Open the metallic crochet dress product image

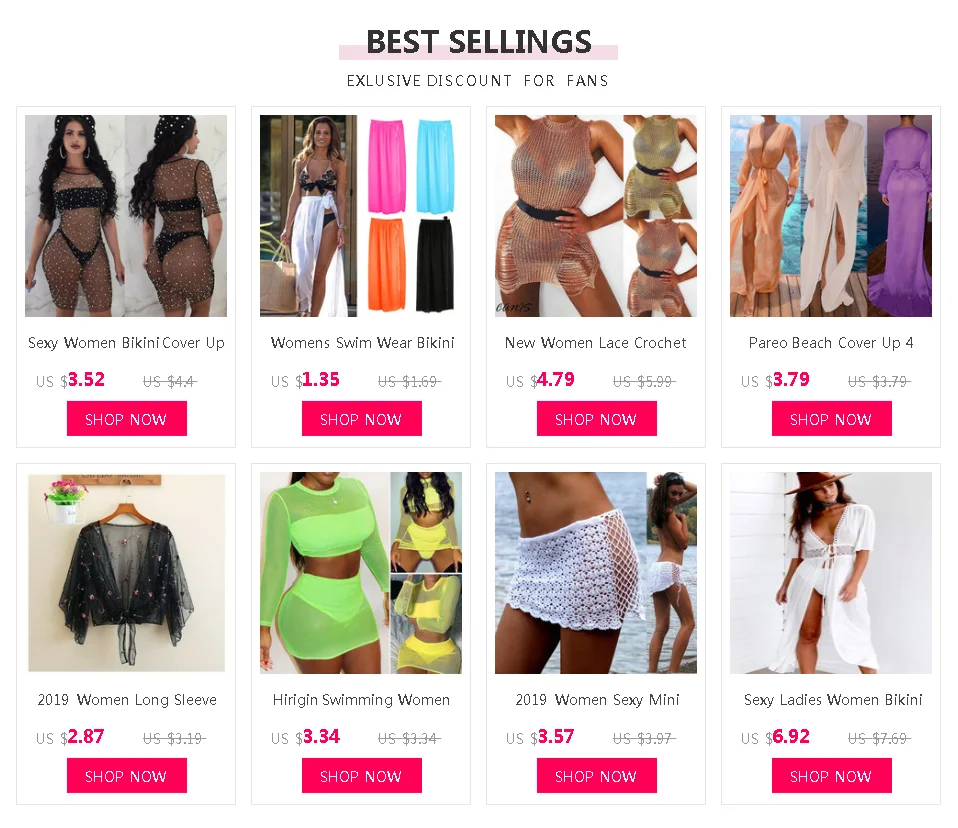596,216
